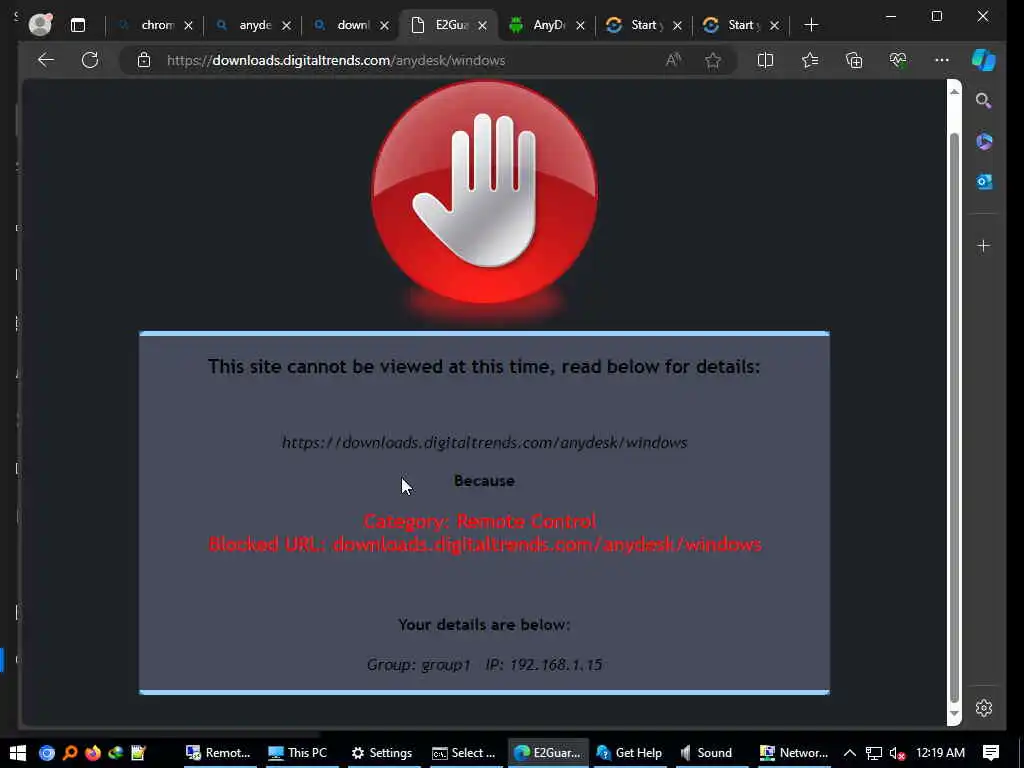Click the scrollbar up arrow
1024x768 pixels.
pyautogui.click(x=954, y=92)
